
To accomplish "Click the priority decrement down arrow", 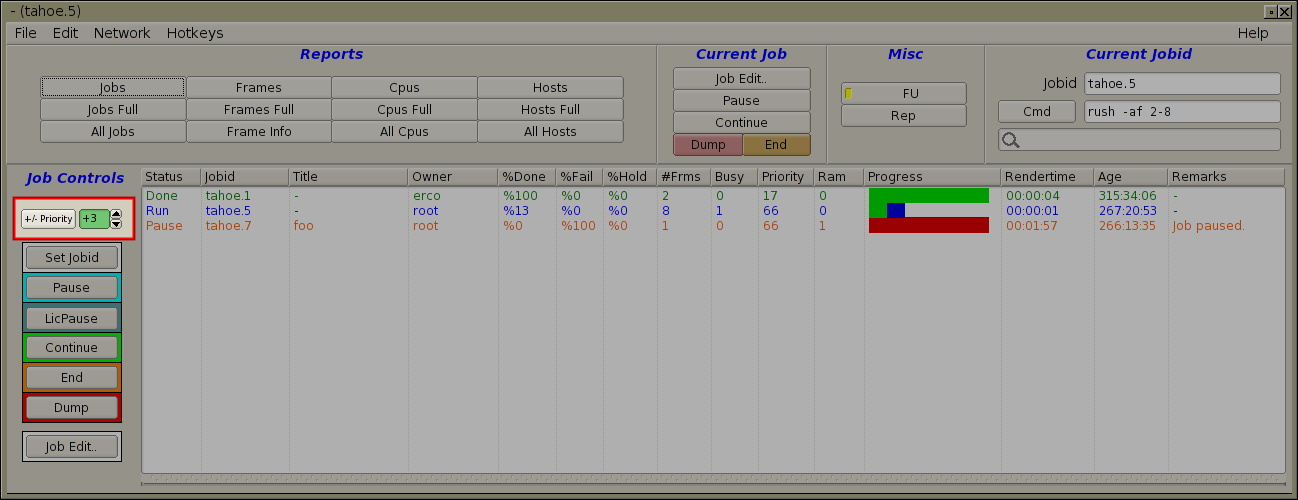I will pyautogui.click(x=116, y=223).
